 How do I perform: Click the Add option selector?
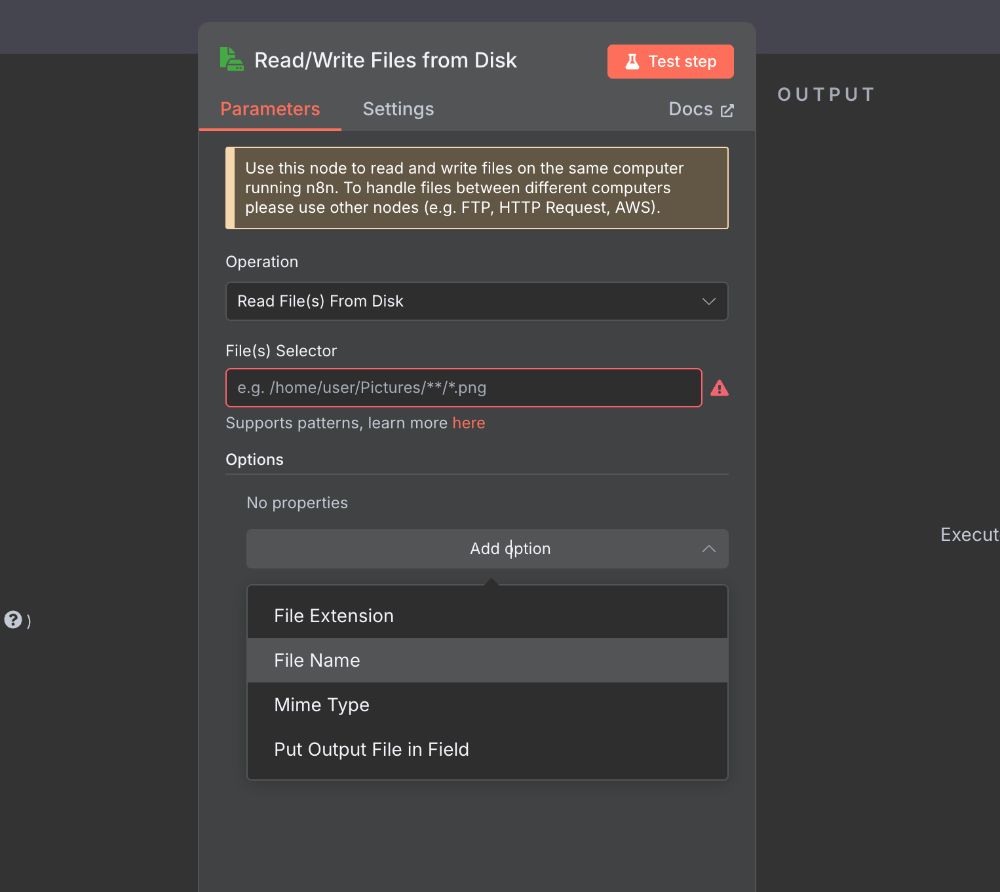pos(487,548)
